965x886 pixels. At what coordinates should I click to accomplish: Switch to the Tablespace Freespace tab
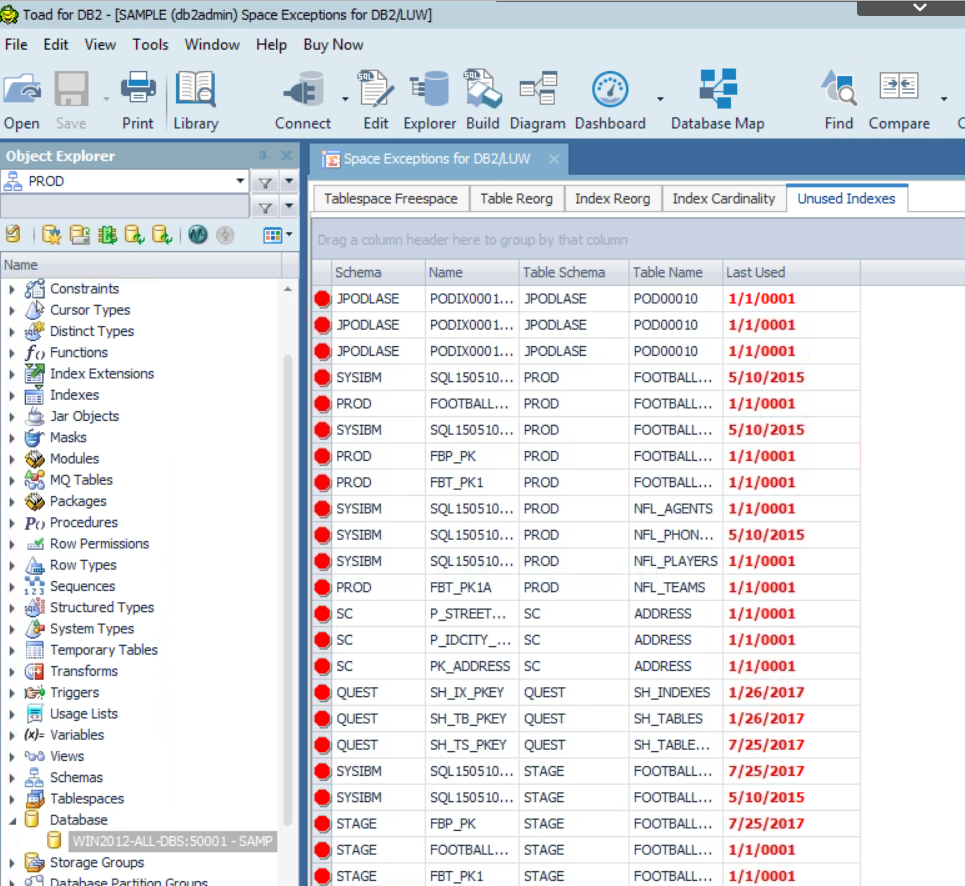pyautogui.click(x=391, y=199)
